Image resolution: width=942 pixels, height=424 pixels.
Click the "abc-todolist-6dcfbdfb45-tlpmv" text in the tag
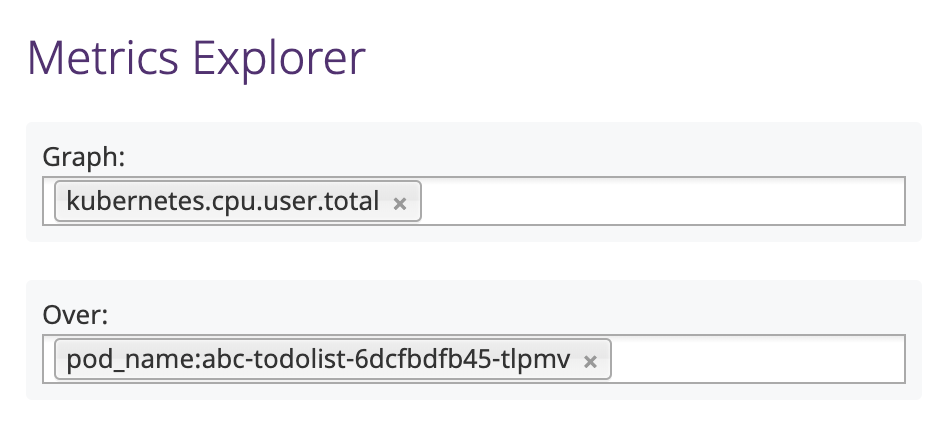coord(386,359)
